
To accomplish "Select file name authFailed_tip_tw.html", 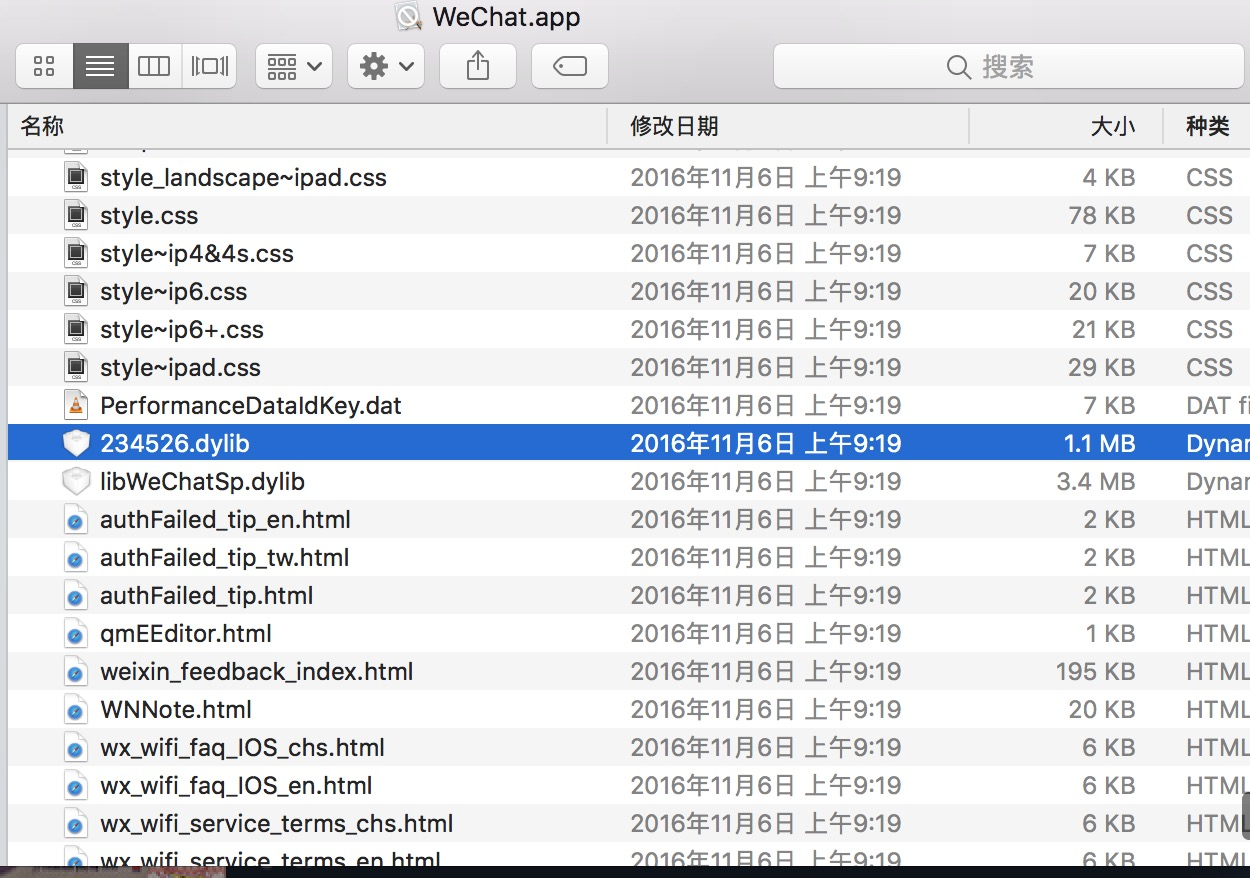I will 225,558.
